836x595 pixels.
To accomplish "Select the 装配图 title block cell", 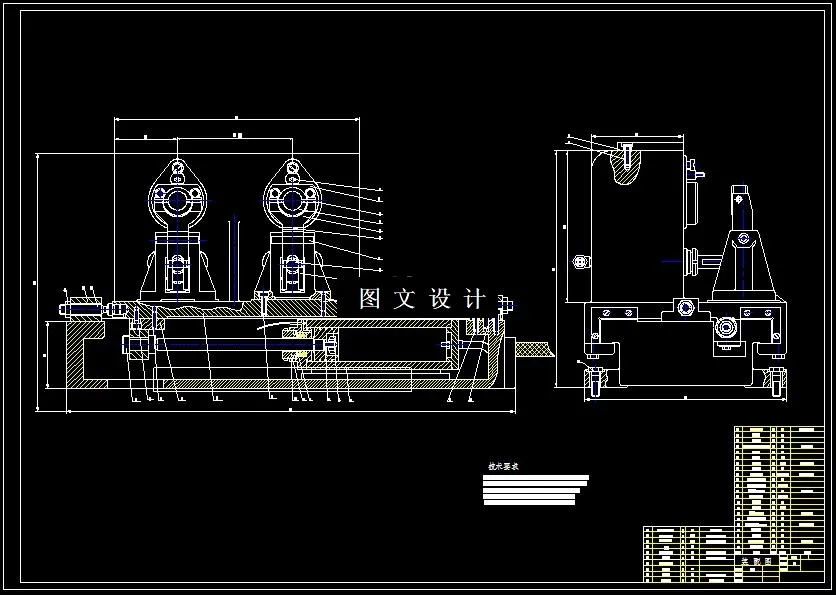I will [x=757, y=560].
